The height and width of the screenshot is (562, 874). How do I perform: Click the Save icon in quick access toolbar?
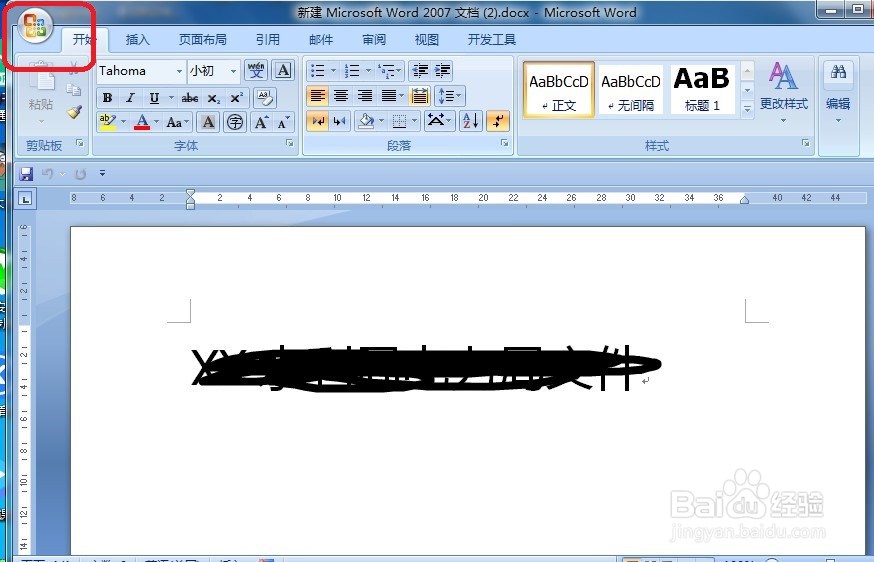click(x=26, y=173)
